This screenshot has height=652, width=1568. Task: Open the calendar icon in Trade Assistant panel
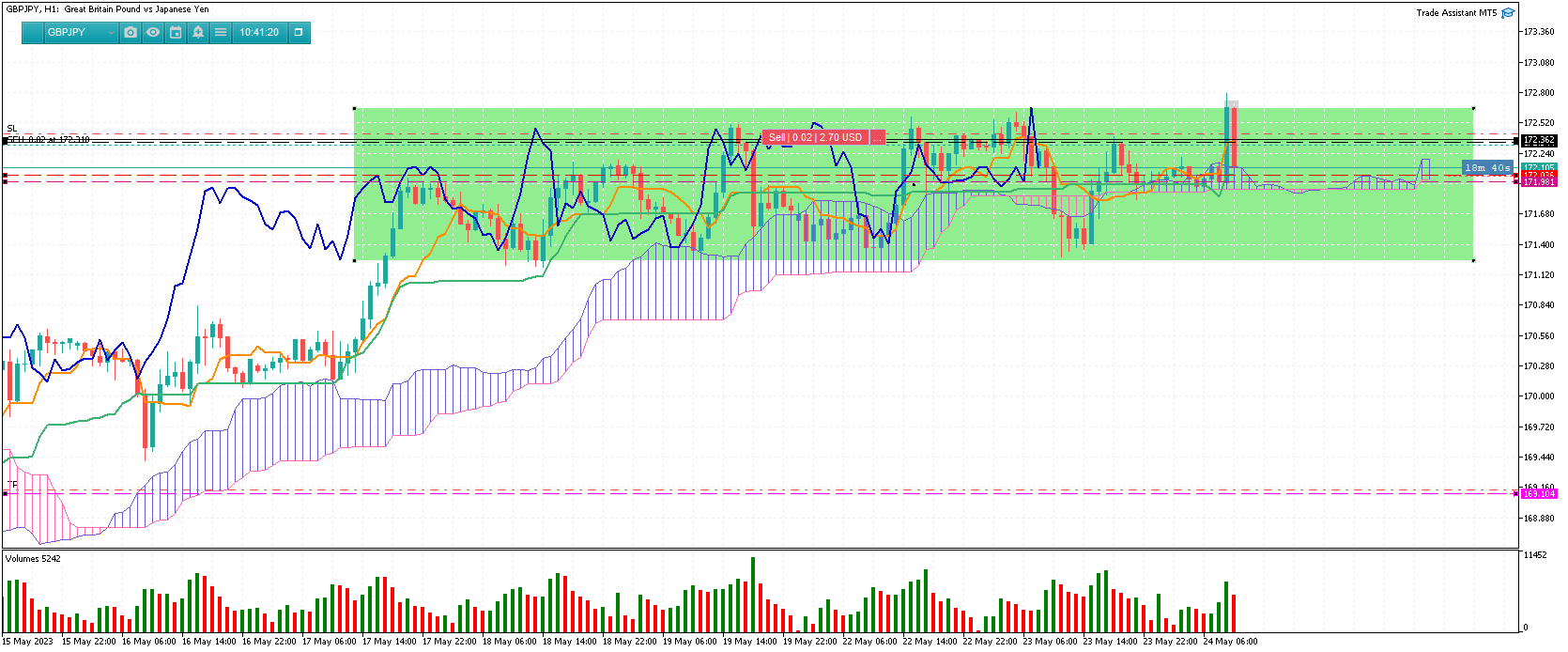[x=176, y=32]
